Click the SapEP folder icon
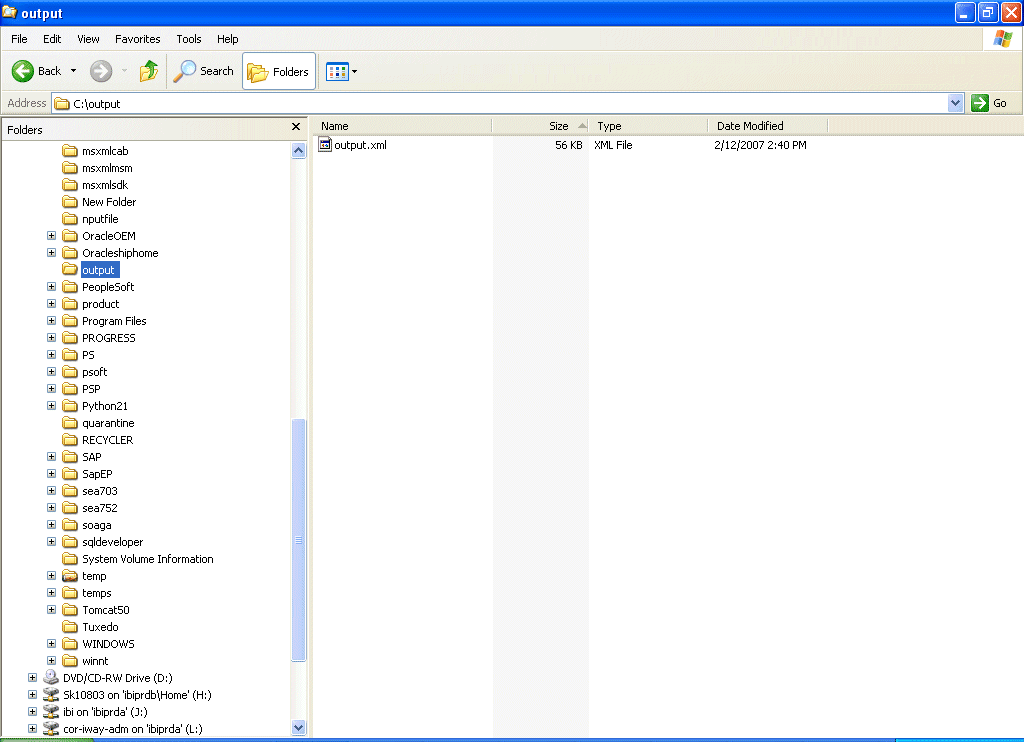 coord(70,474)
